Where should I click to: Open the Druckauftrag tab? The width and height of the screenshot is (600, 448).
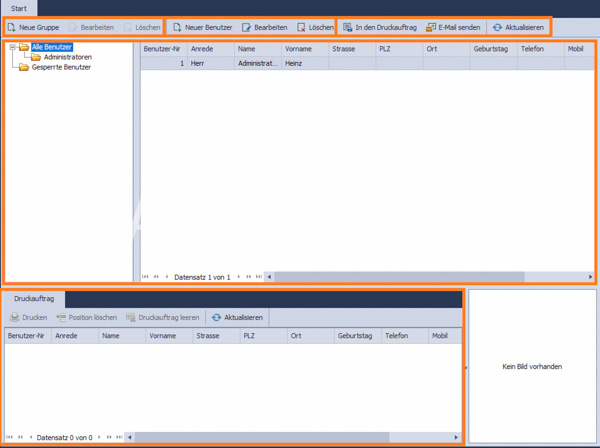34,299
